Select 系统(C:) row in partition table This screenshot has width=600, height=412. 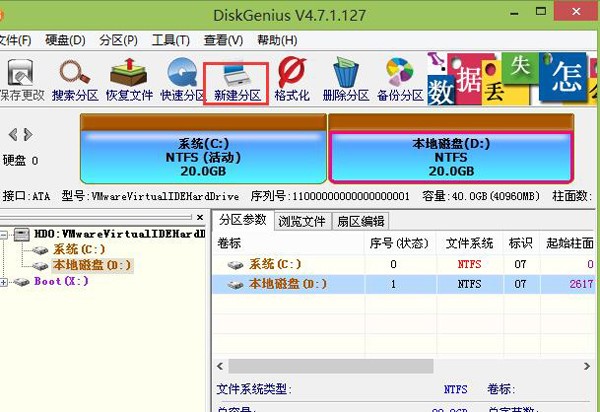tap(404, 264)
